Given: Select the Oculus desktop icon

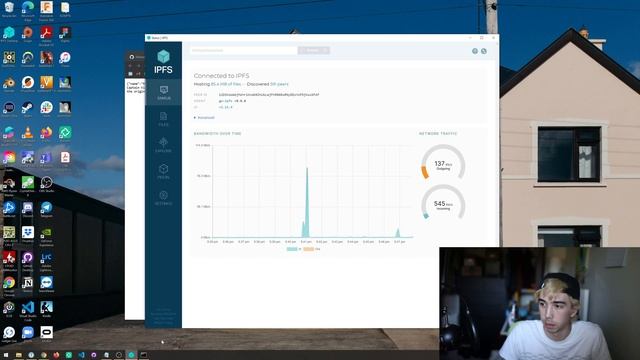Looking at the screenshot, I should pos(46,334).
